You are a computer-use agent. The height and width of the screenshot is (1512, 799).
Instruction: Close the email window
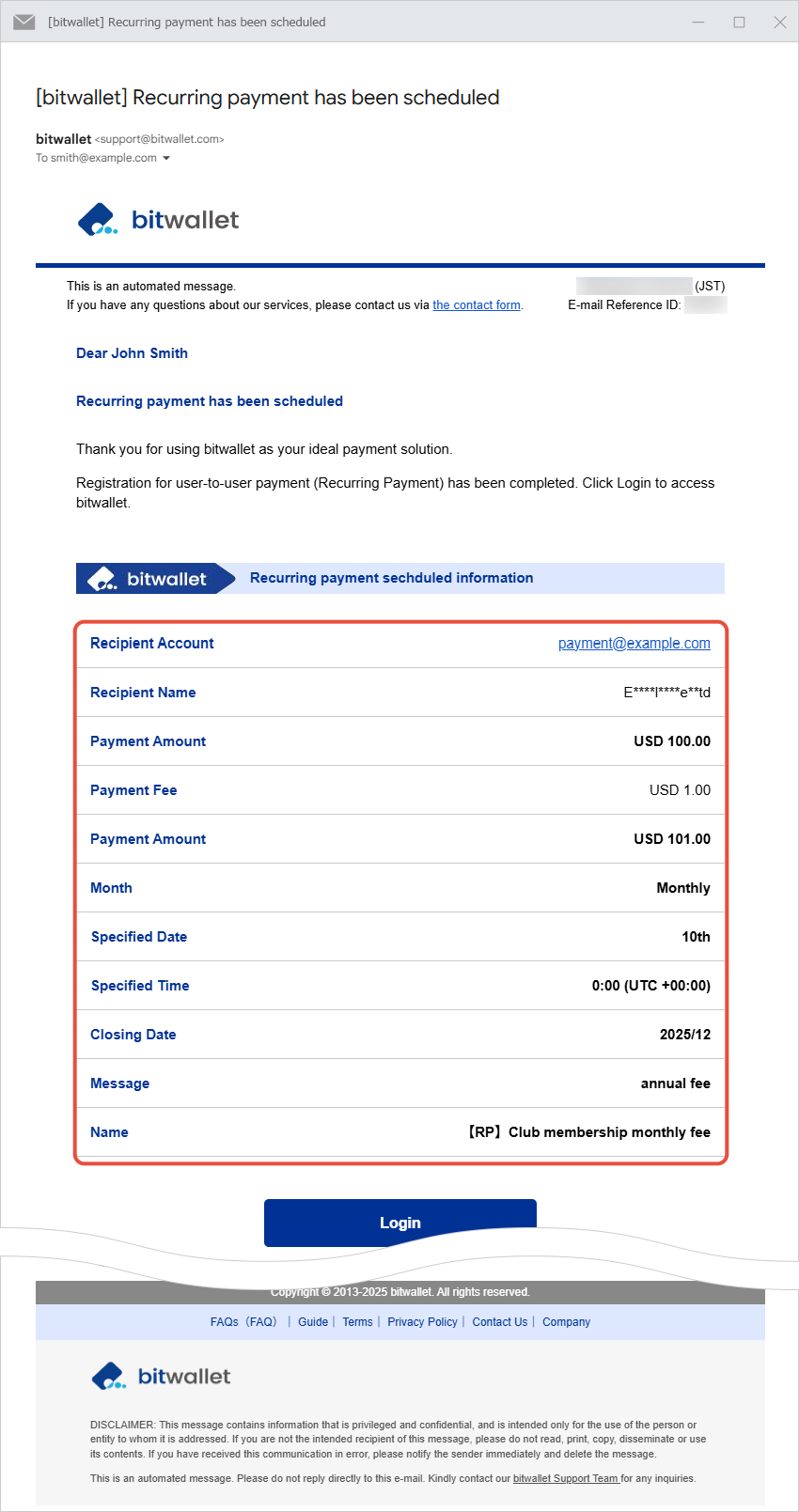[779, 22]
